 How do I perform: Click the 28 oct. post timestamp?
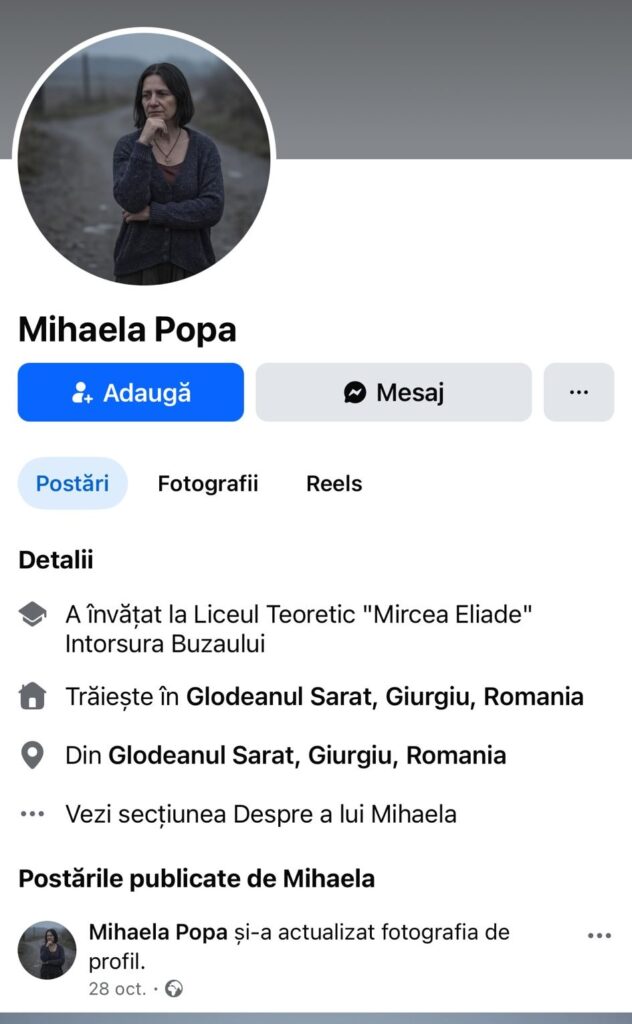[x=118, y=990]
